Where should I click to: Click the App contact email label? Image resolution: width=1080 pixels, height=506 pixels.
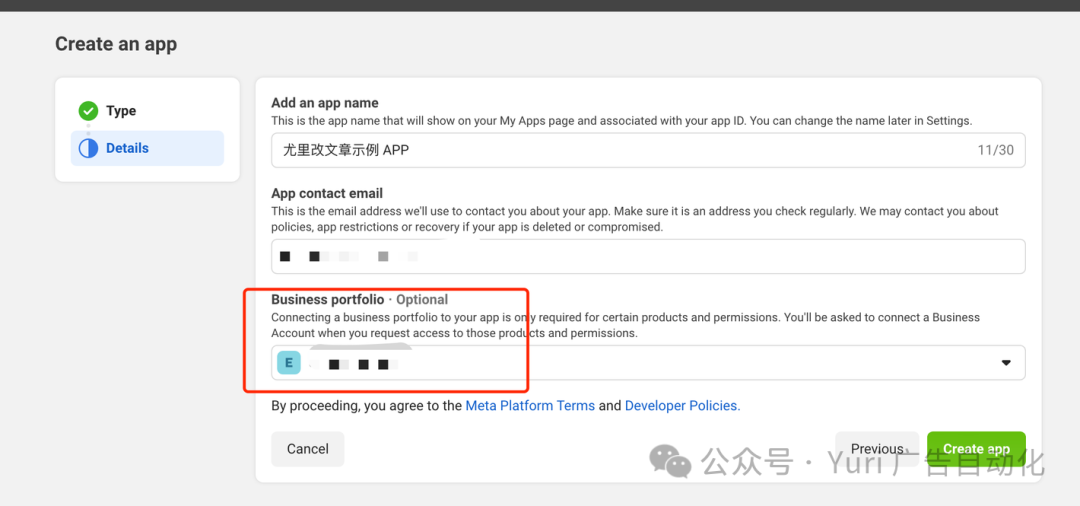327,193
